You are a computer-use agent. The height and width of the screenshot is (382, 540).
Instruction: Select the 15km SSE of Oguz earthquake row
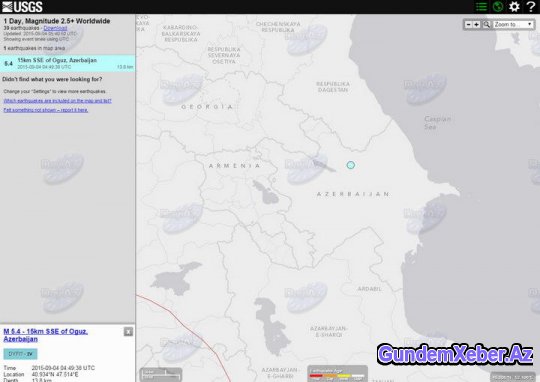(68, 63)
